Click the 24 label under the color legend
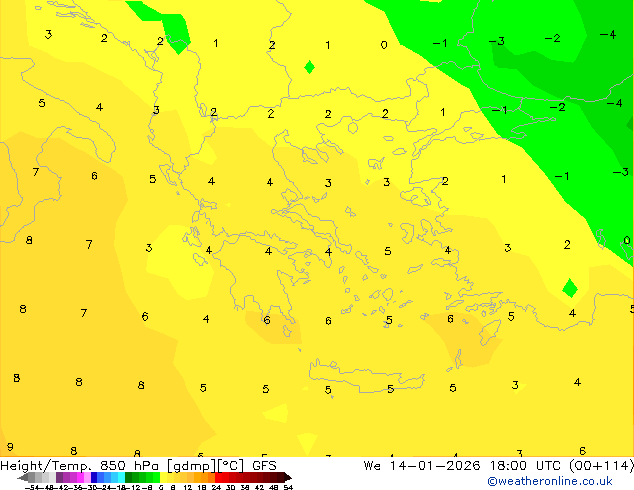Image resolution: width=634 pixels, height=490 pixels. click(216, 487)
